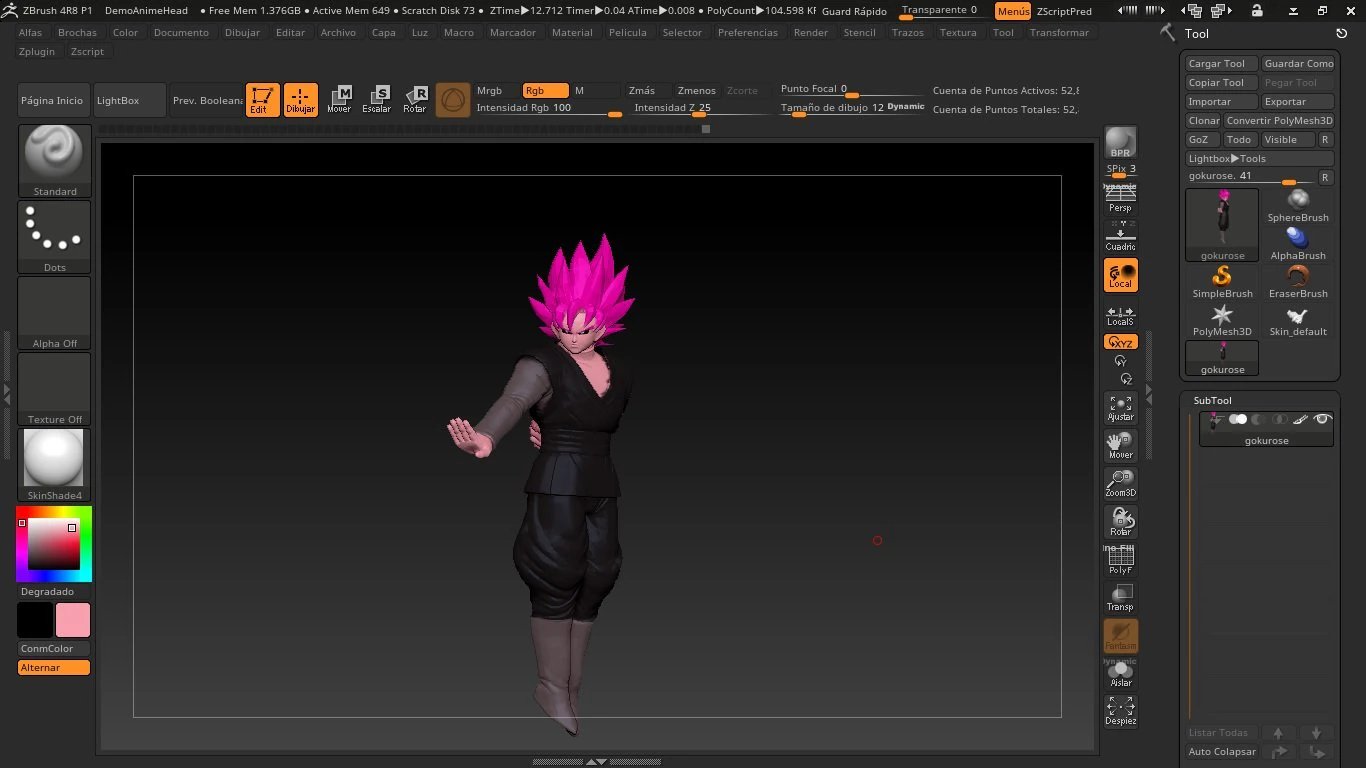1366x768 pixels.
Task: Open LightBox from the top shelf
Action: coord(129,100)
